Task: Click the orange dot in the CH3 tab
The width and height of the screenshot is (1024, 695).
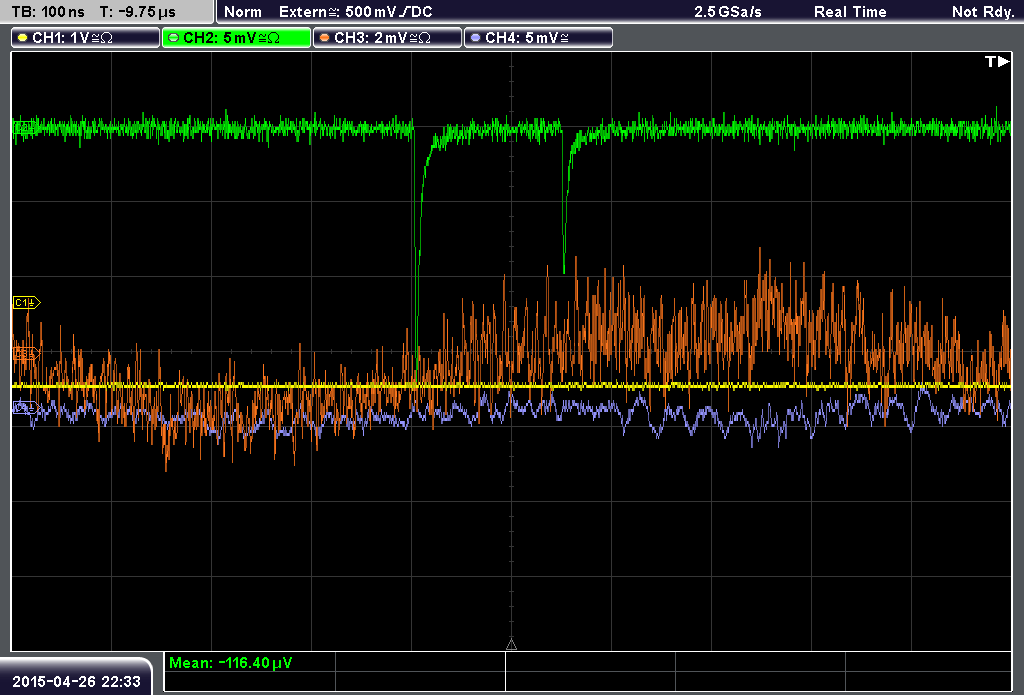Action: click(325, 38)
